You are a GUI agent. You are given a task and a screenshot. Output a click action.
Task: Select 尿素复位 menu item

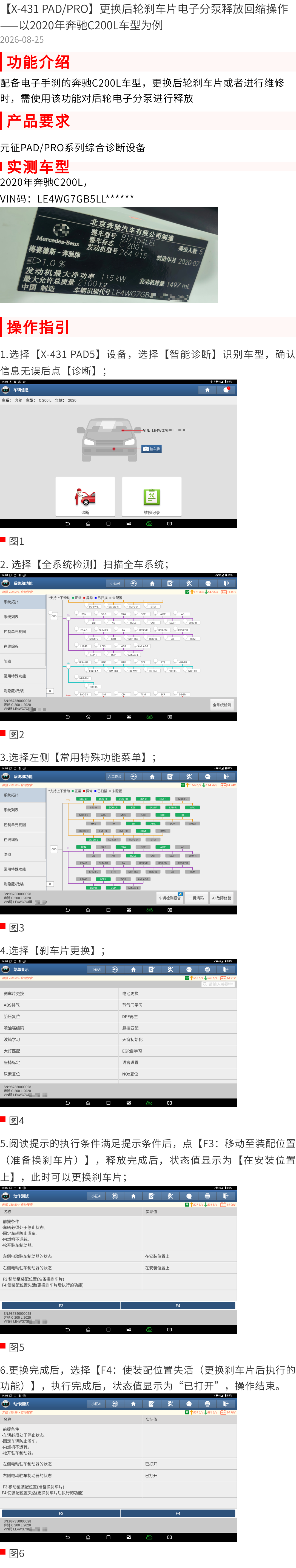59,1074
